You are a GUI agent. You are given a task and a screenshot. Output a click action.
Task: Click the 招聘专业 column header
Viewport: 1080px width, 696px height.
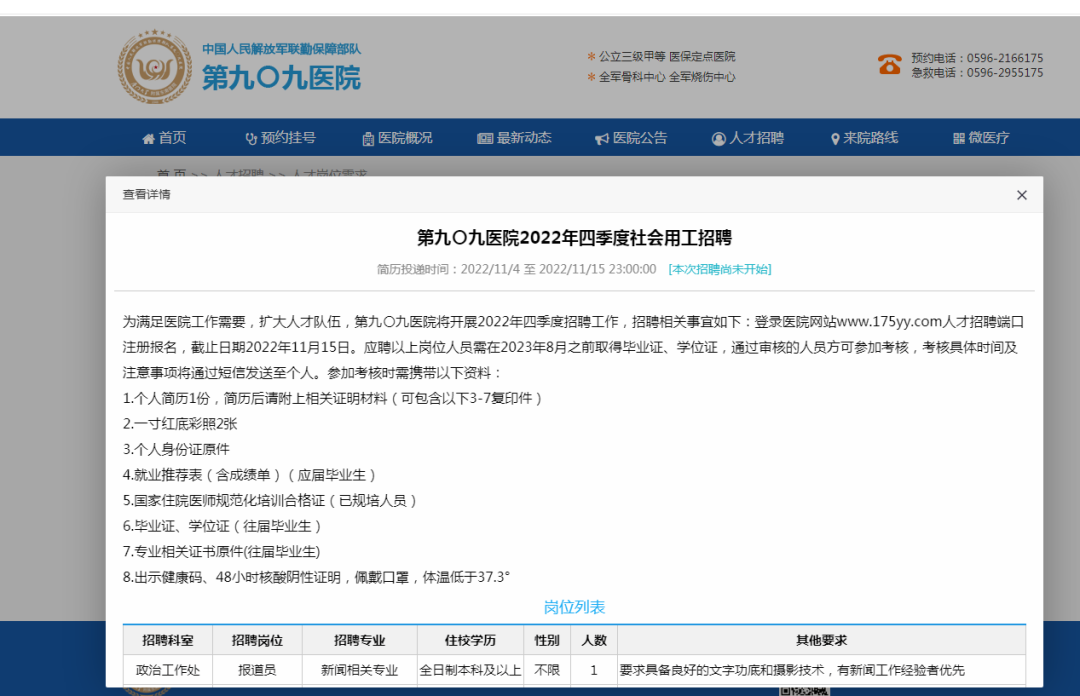tap(360, 640)
